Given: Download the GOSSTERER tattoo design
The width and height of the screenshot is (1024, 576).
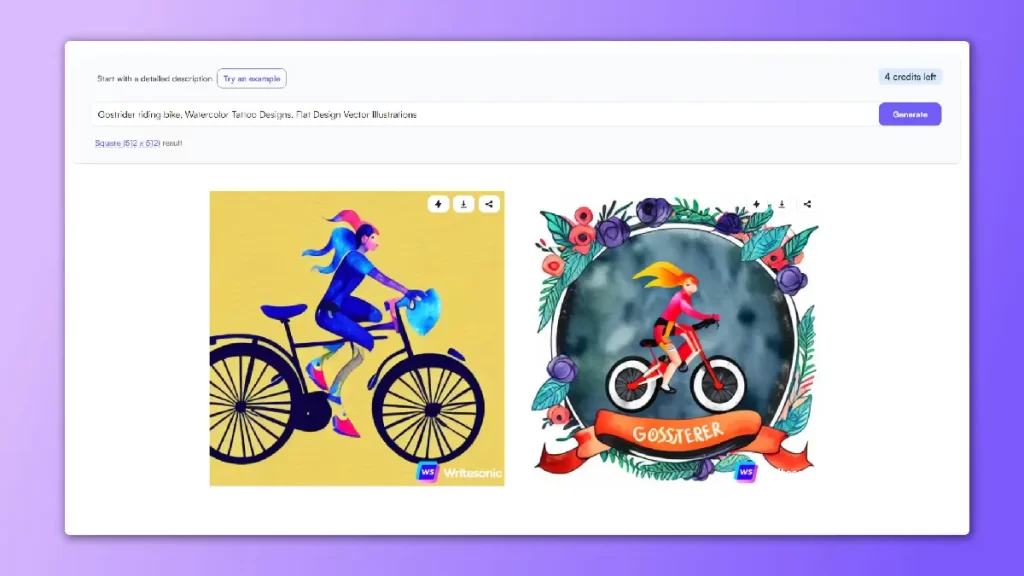Looking at the screenshot, I should click(x=782, y=204).
